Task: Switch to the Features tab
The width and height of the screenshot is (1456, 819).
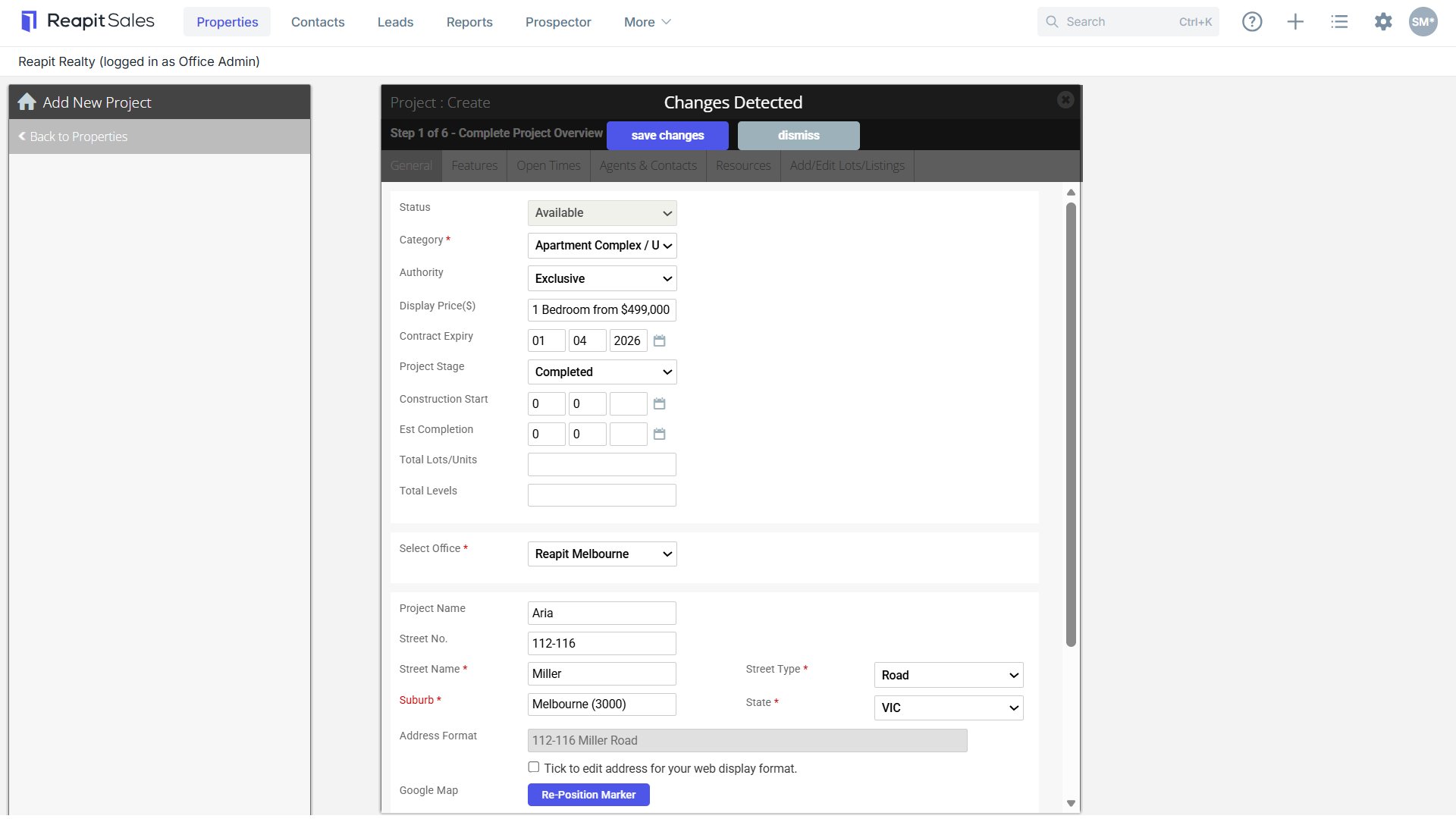Action: 475,165
